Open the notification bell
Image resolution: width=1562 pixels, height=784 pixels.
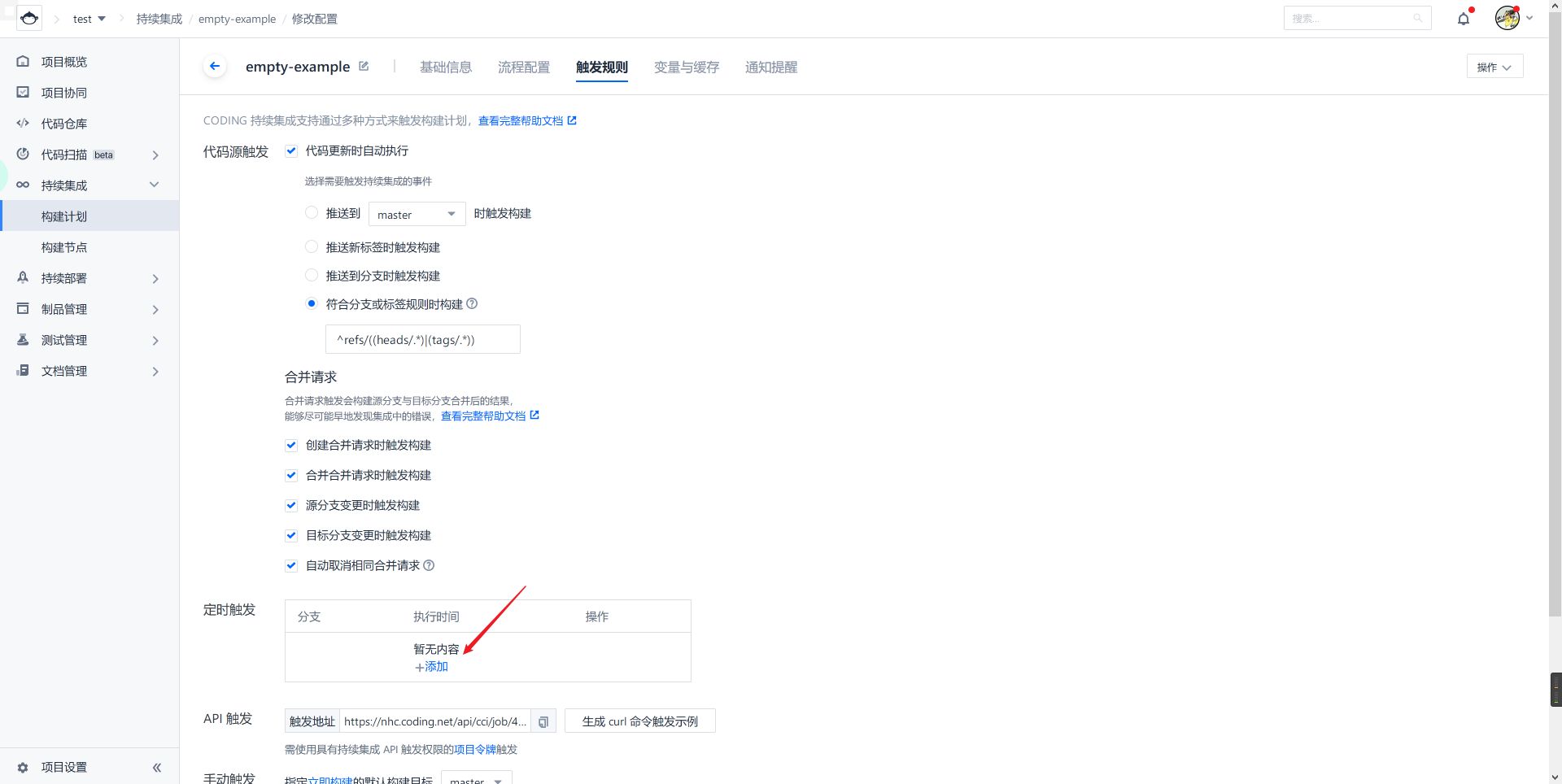[1464, 19]
